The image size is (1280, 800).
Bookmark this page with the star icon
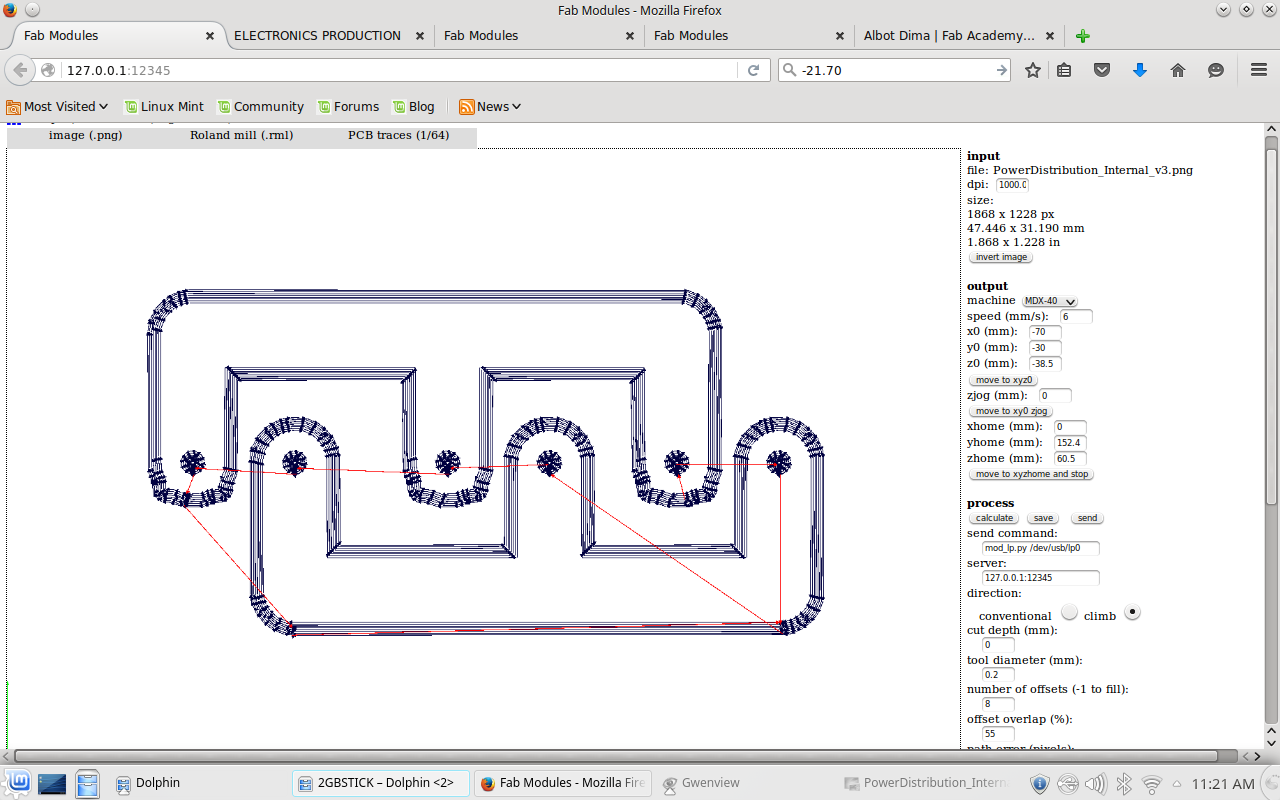coord(1033,70)
